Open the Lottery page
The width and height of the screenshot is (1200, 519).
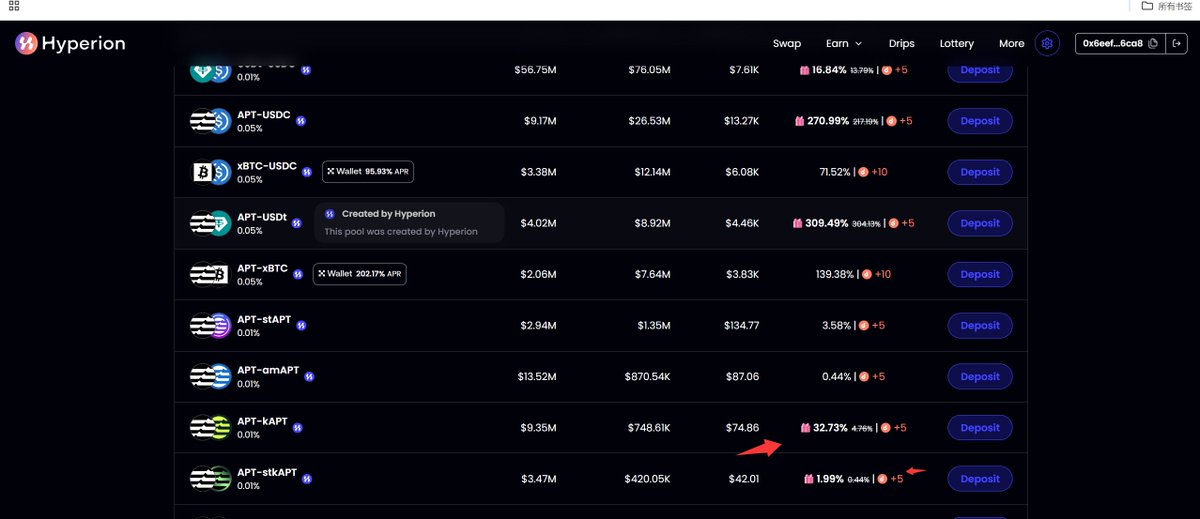tap(957, 44)
